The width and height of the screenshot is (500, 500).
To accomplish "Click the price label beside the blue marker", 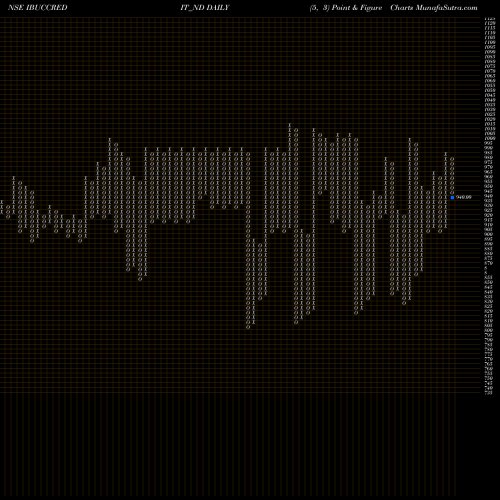I will (x=464, y=197).
